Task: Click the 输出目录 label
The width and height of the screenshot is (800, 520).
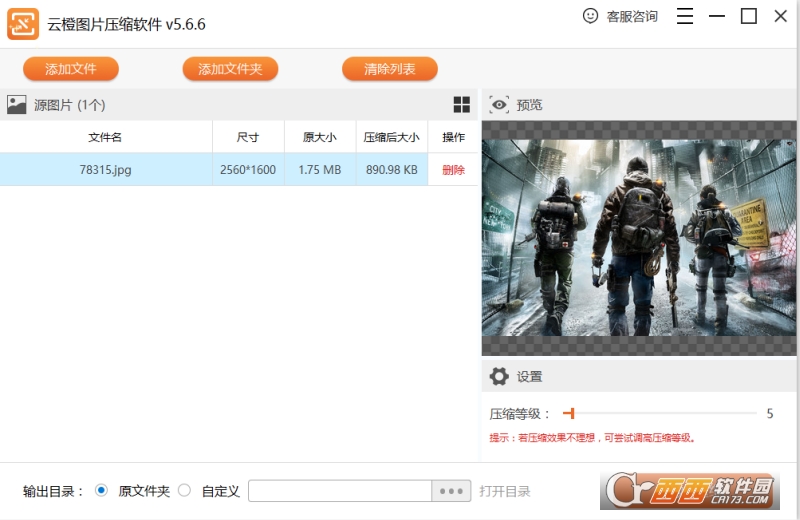Action: click(x=53, y=491)
